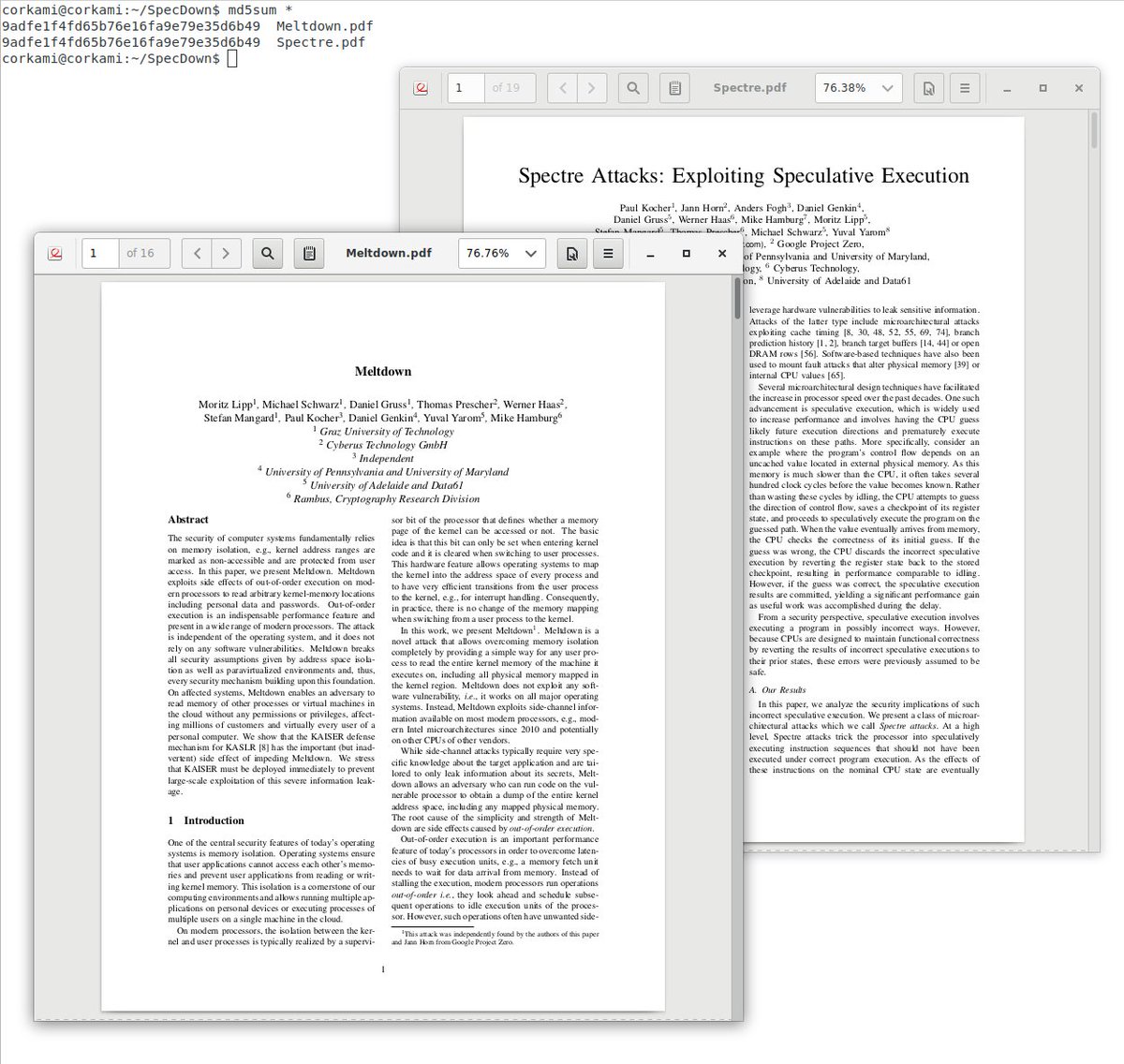Open zoom level dropdown showing 76.76%

(502, 253)
